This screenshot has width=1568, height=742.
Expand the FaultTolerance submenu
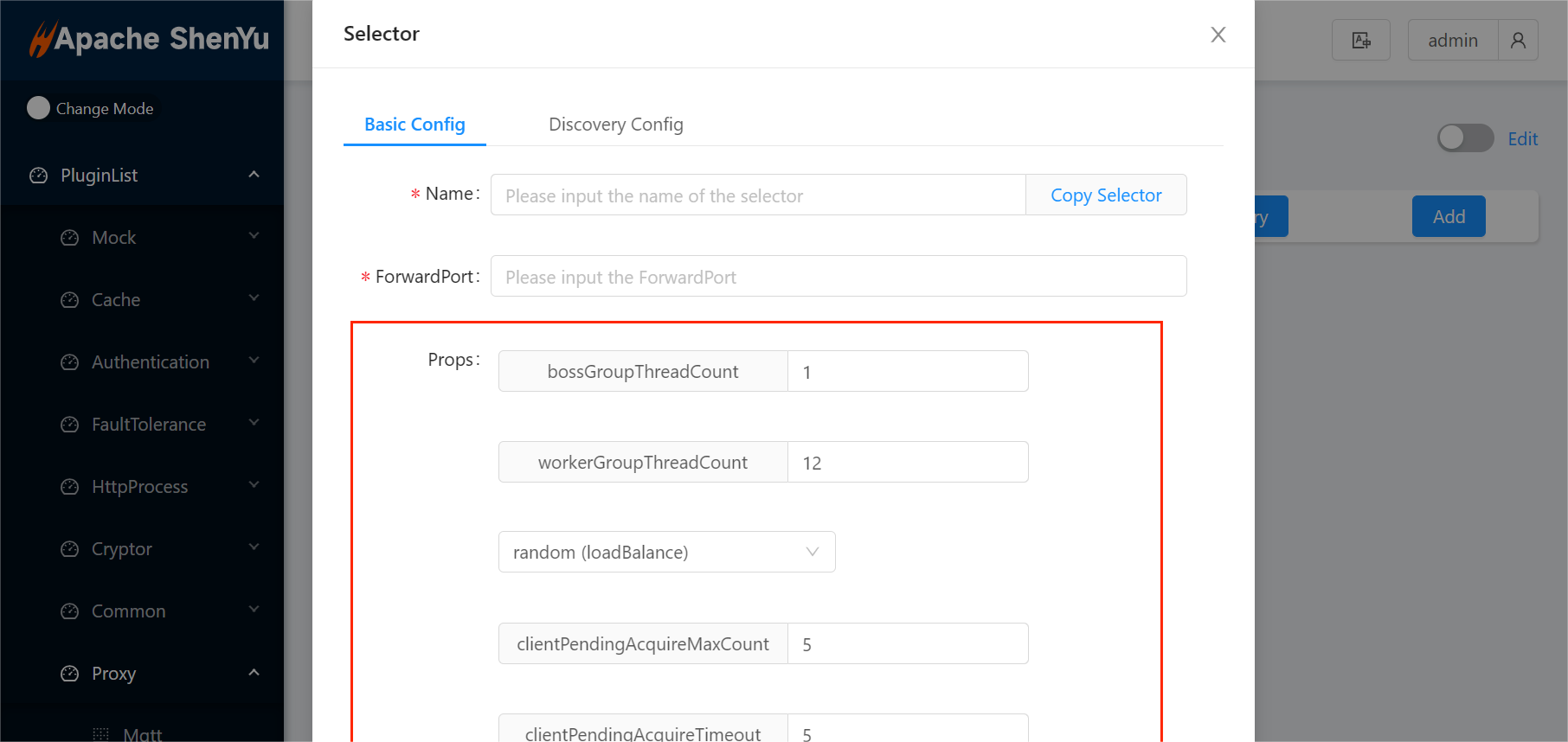point(254,424)
